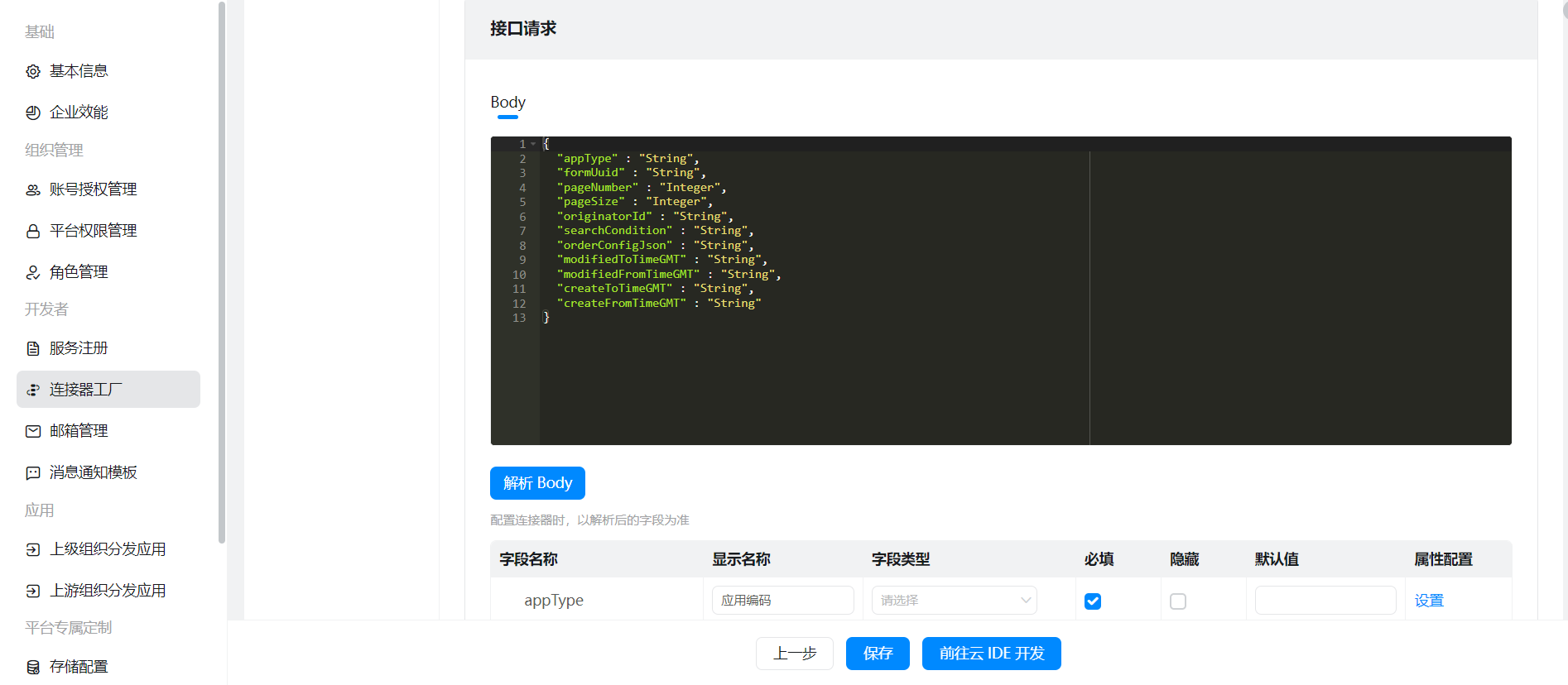Select the Body tab

[x=507, y=103]
